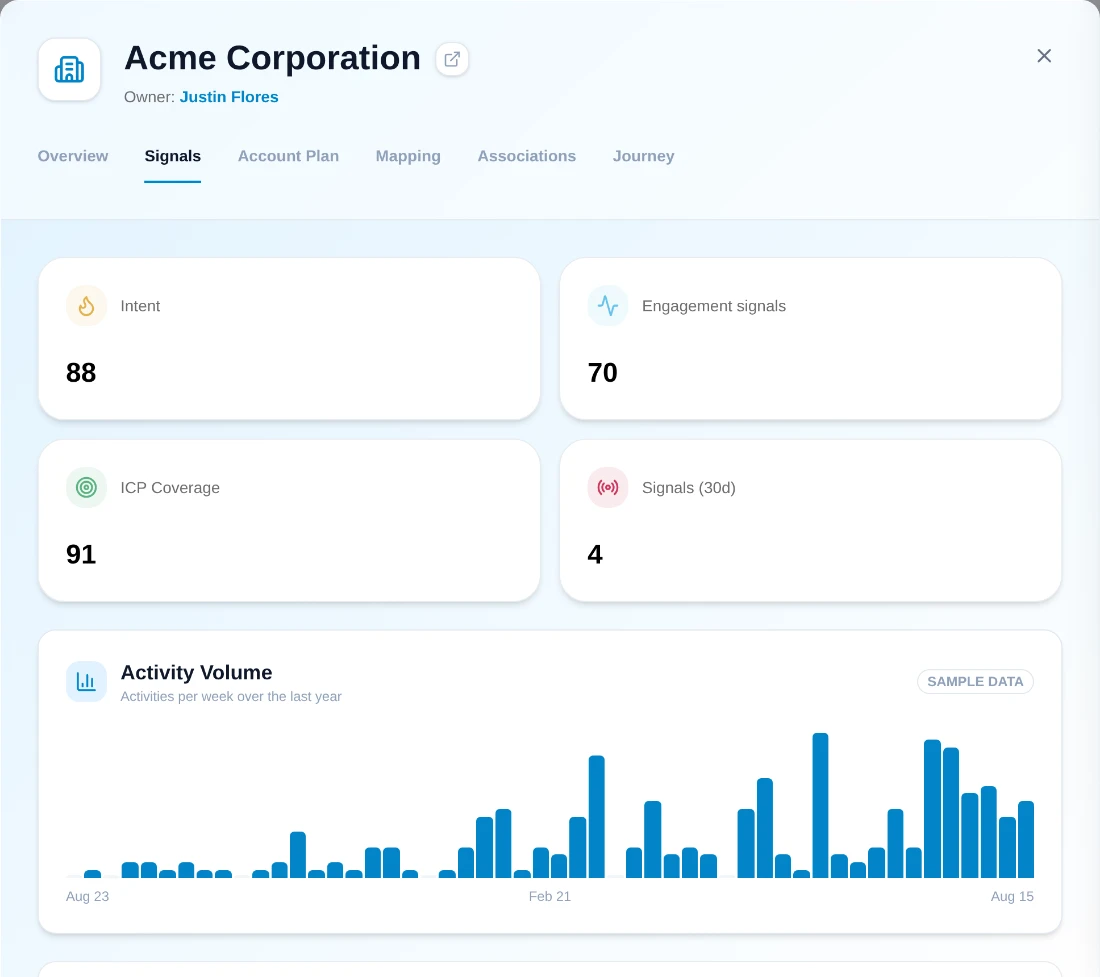
Task: Click the ICP Coverage value 91
Action: (x=81, y=554)
